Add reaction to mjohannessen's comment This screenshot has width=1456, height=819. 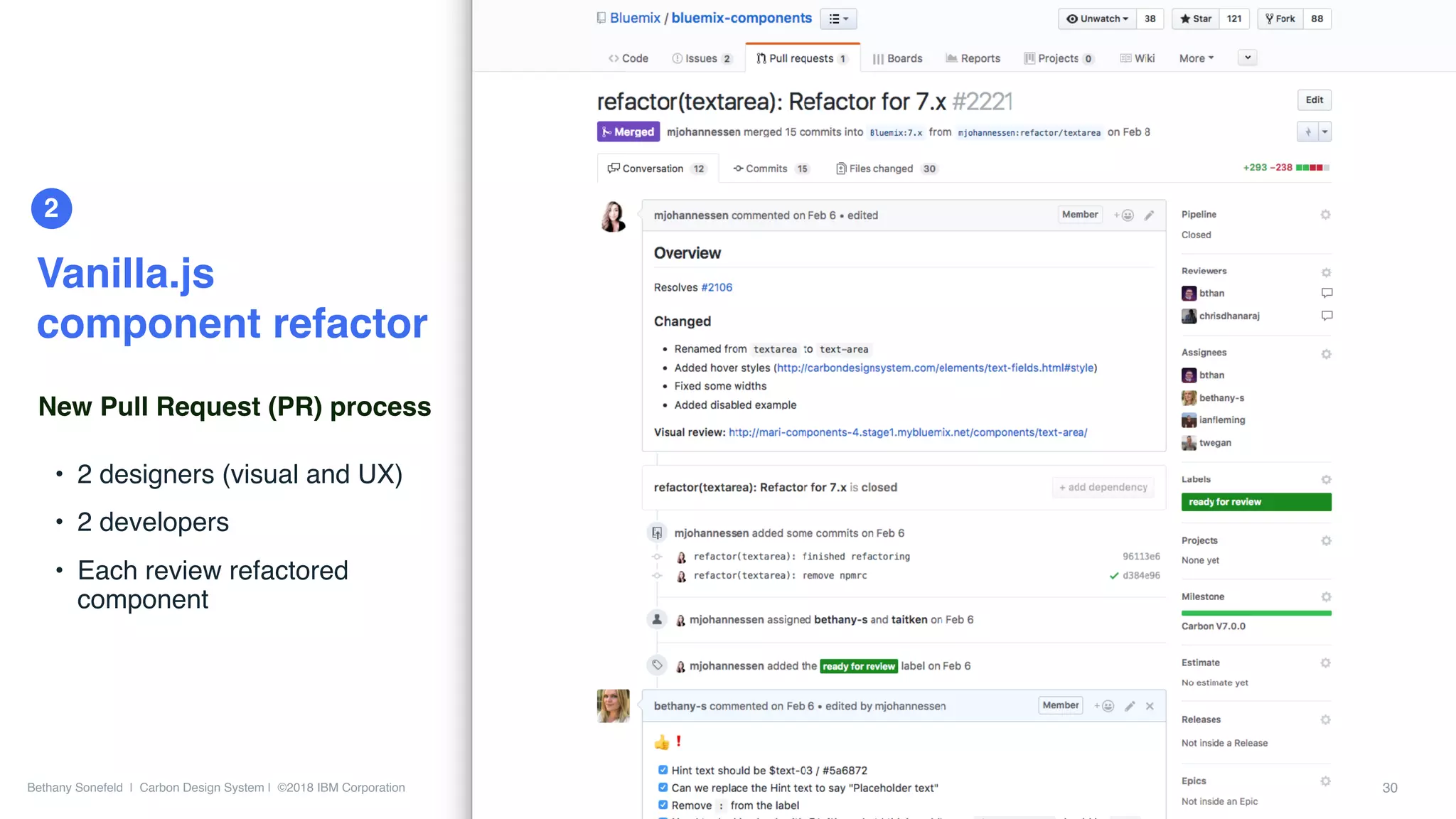click(1124, 215)
